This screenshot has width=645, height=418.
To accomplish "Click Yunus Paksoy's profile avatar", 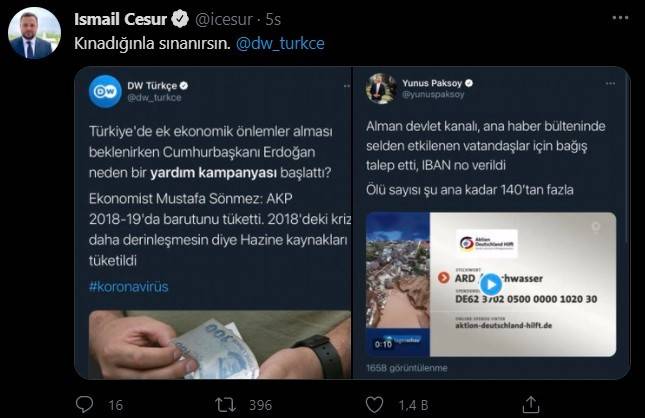I will [381, 88].
